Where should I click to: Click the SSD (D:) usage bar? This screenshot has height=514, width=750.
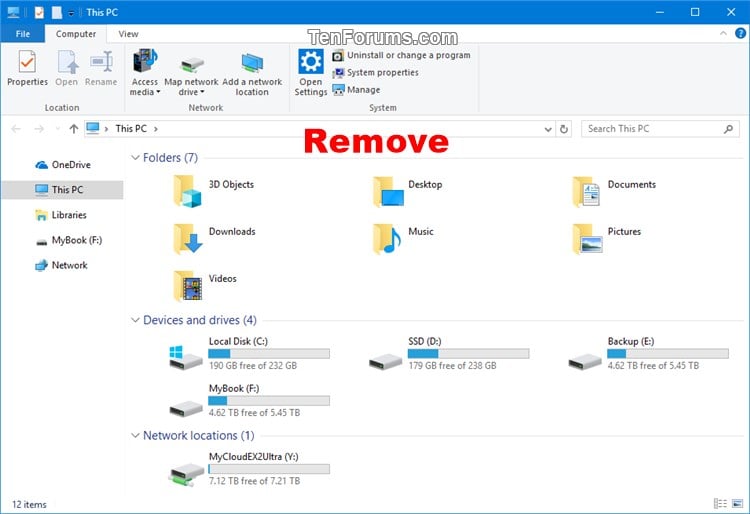tap(468, 354)
